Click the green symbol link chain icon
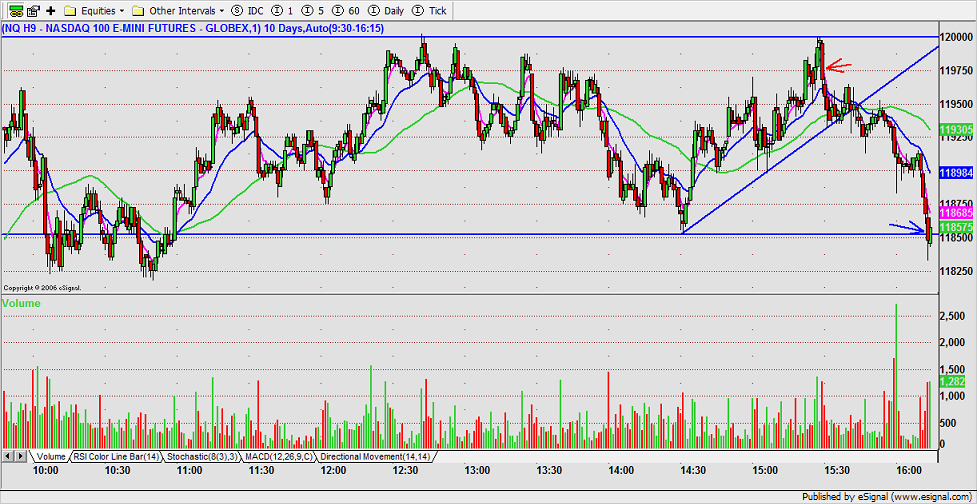Viewport: 977px width, 504px height. (x=16, y=11)
